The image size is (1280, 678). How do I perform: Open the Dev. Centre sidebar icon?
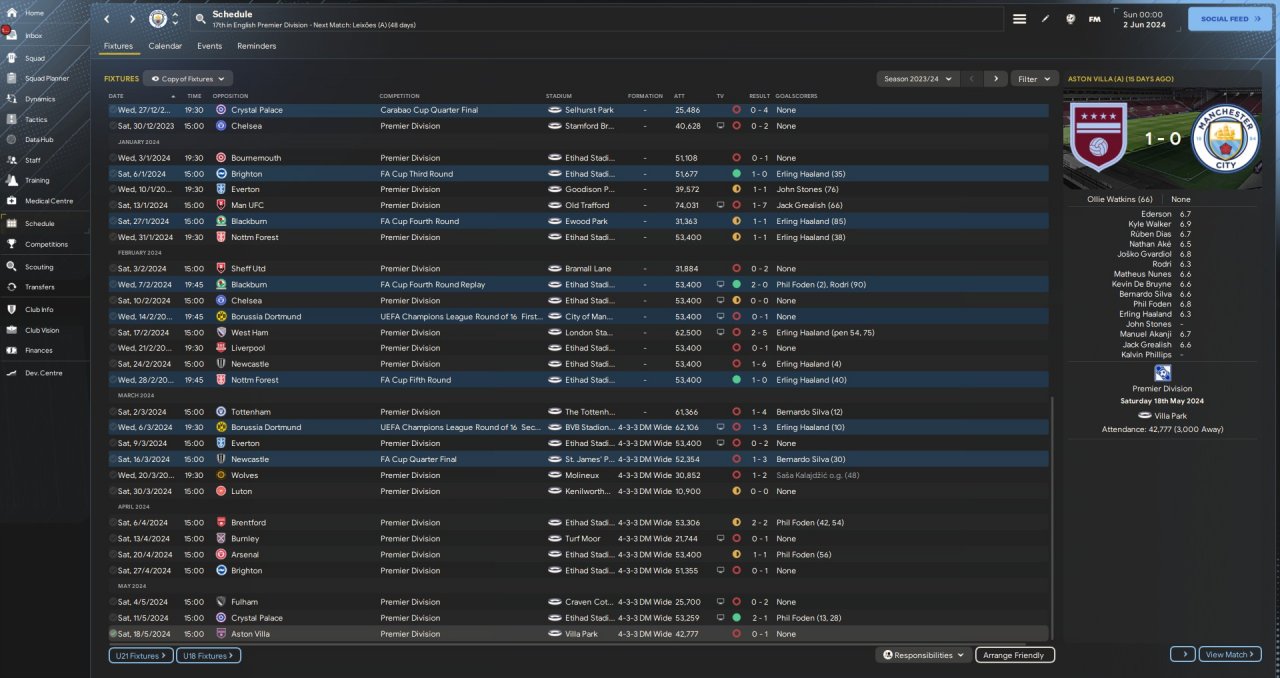tap(10, 373)
